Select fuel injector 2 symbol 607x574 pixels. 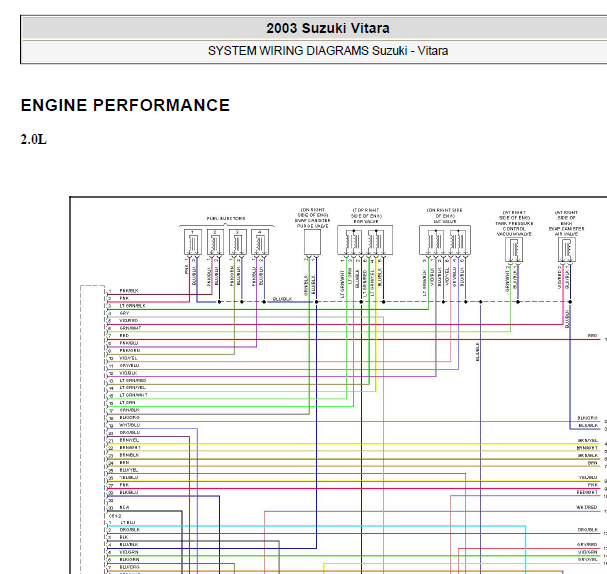click(x=215, y=242)
